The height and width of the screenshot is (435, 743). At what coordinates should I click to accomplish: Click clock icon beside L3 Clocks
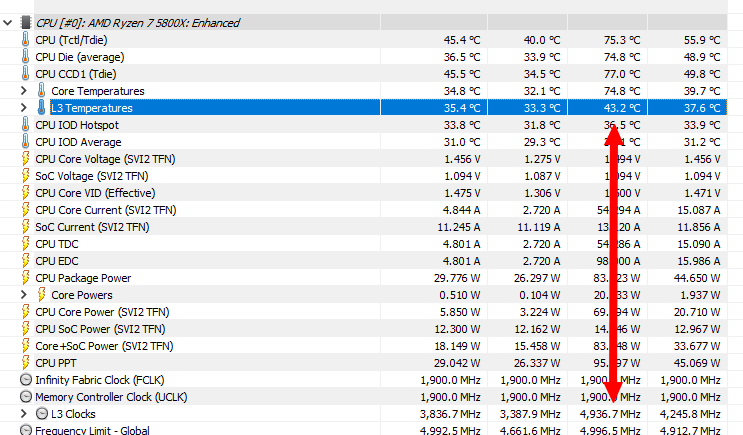click(x=42, y=414)
